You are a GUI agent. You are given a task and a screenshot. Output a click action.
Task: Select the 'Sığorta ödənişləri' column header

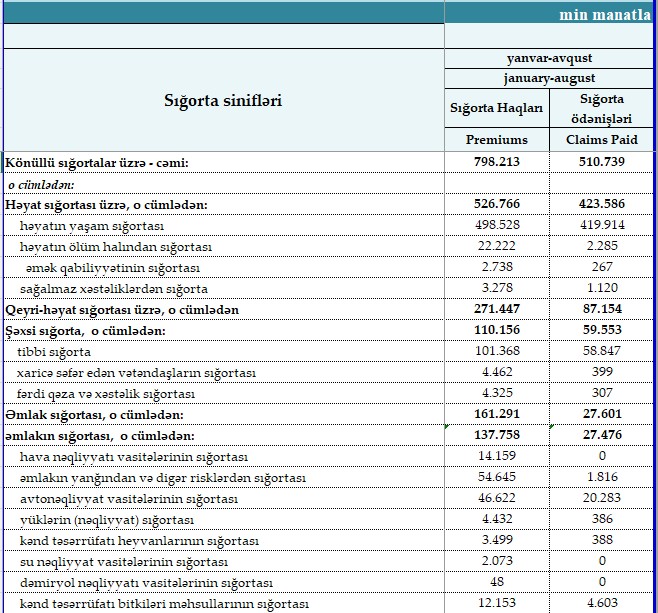601,108
